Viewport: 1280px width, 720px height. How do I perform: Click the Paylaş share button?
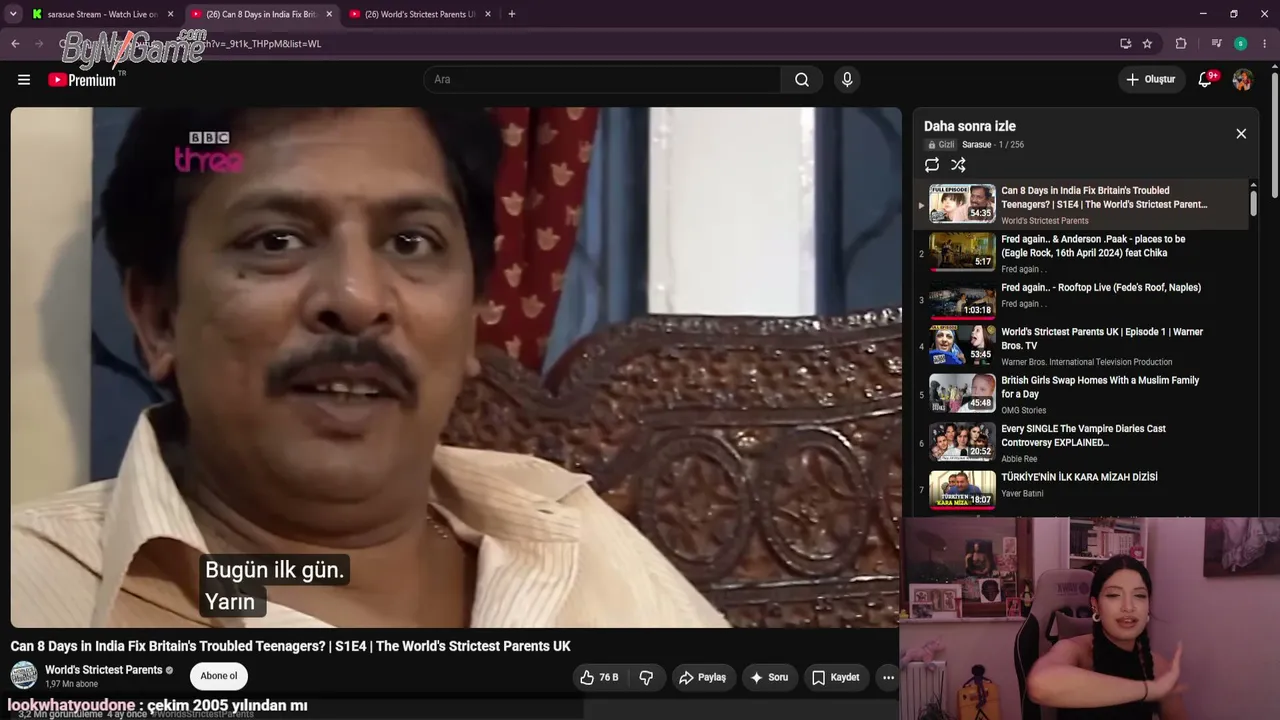click(702, 677)
